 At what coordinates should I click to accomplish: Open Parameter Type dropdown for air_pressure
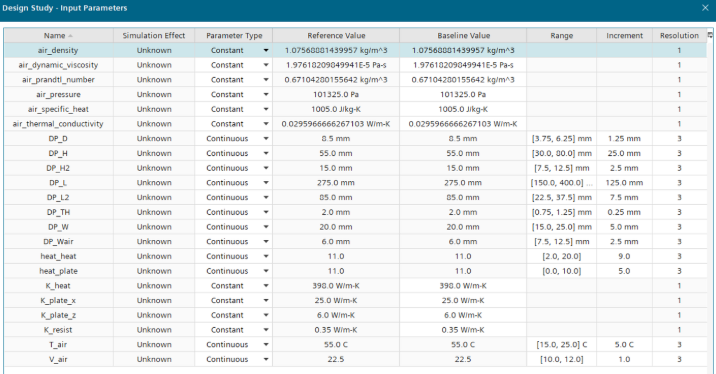(x=266, y=95)
